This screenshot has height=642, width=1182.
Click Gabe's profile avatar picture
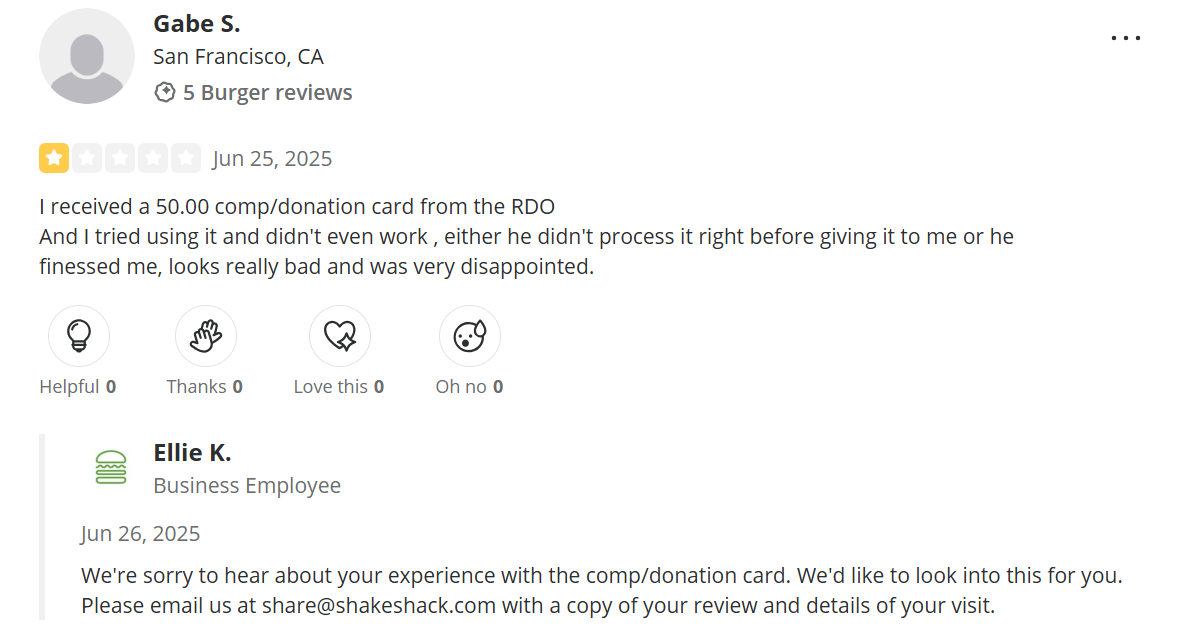(x=87, y=56)
